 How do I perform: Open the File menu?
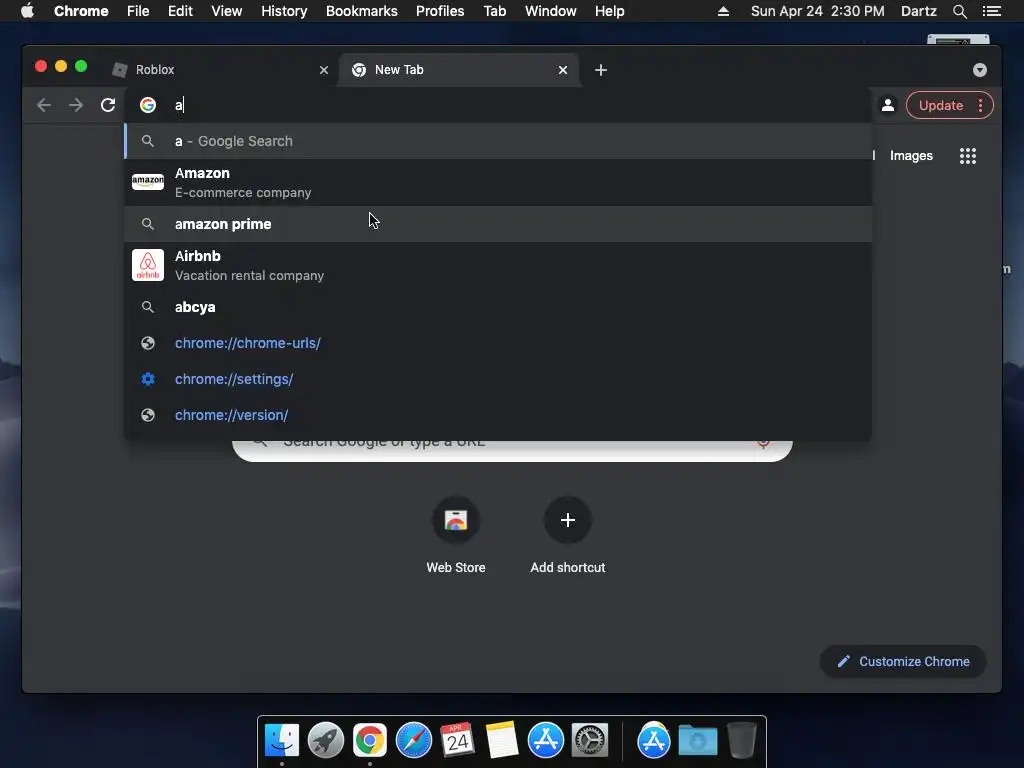click(138, 11)
